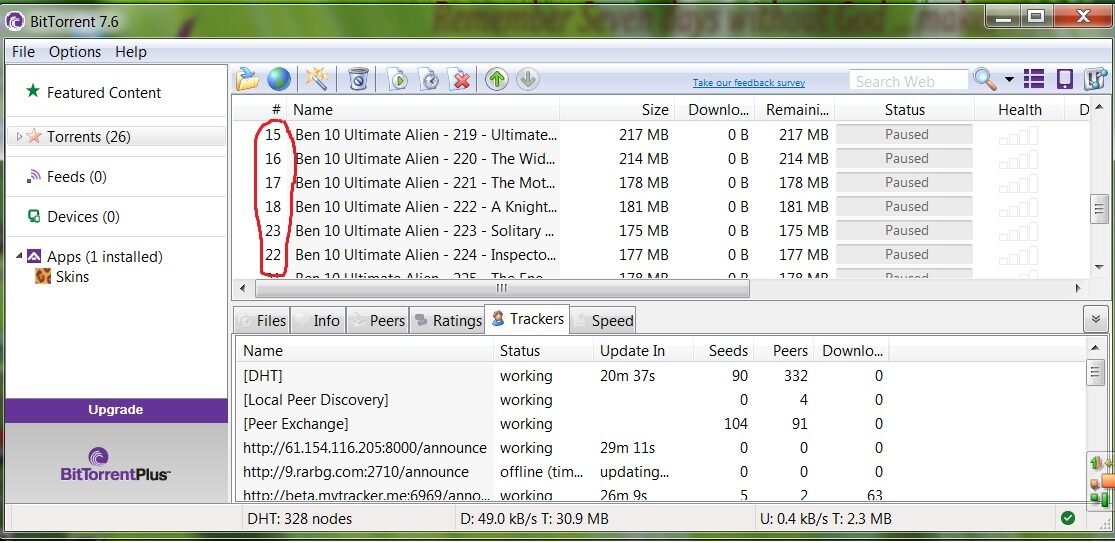Sort torrents by the Name column header
The height and width of the screenshot is (543, 1115).
pyautogui.click(x=422, y=109)
